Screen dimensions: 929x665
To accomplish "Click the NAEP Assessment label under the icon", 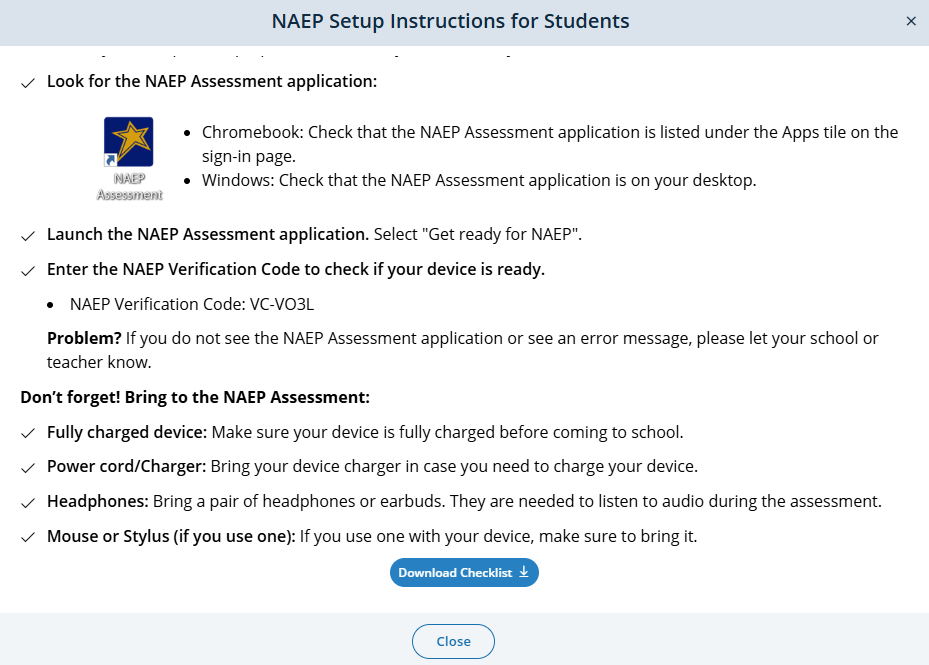I will (129, 186).
